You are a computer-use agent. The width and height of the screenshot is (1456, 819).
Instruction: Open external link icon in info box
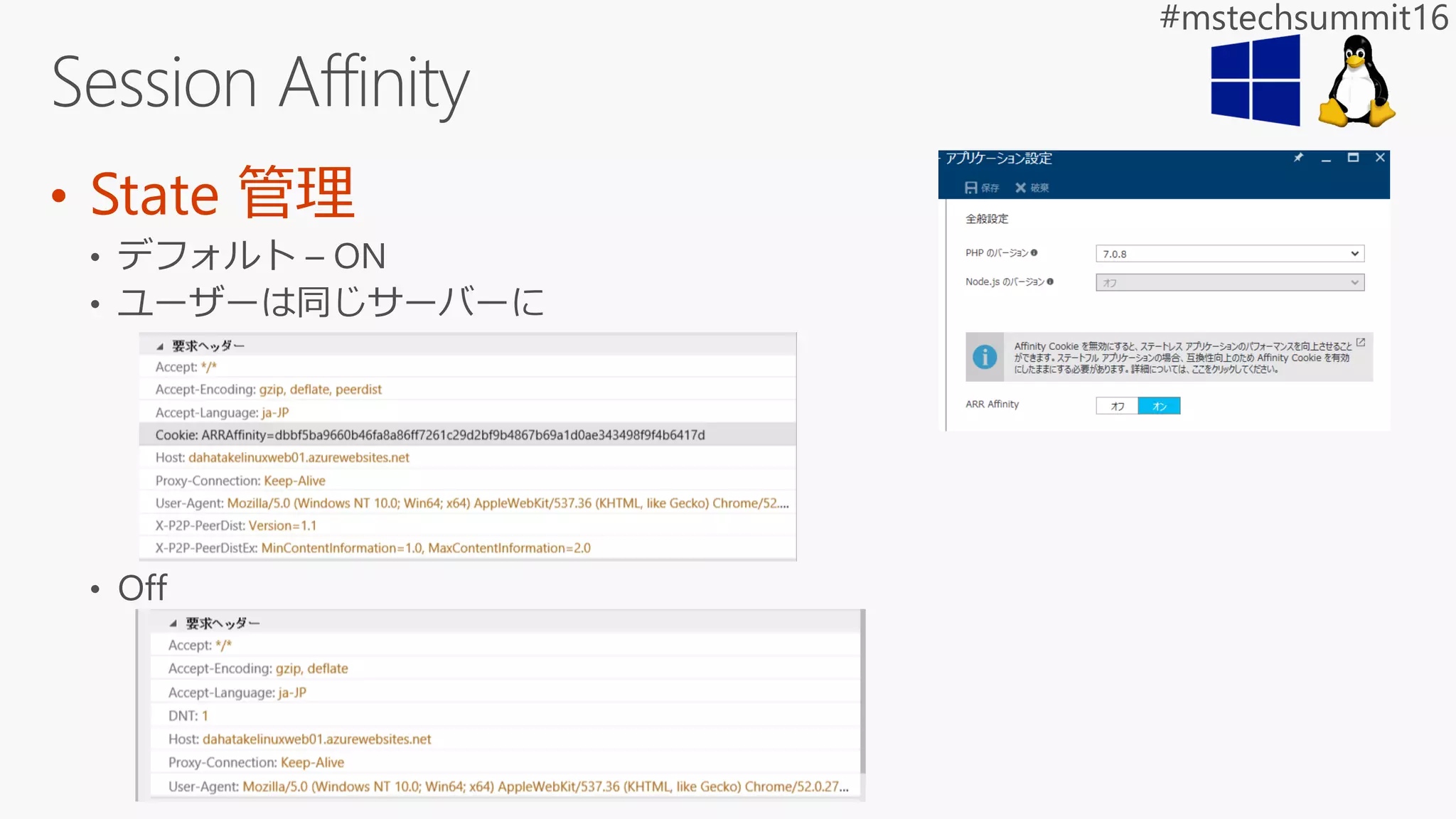tap(1360, 343)
